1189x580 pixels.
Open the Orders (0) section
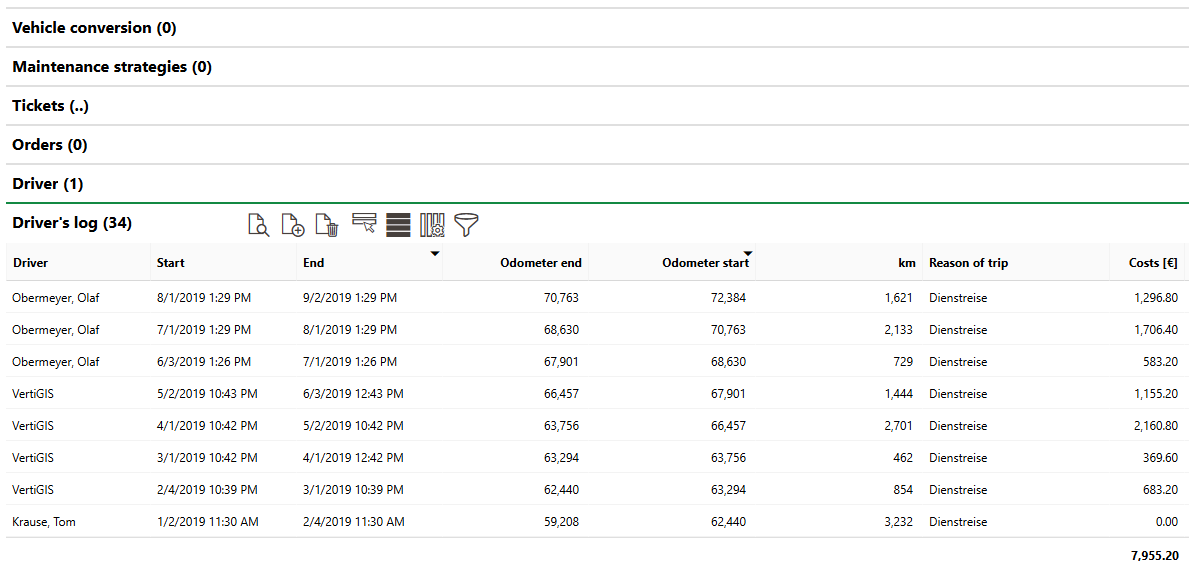click(x=50, y=145)
